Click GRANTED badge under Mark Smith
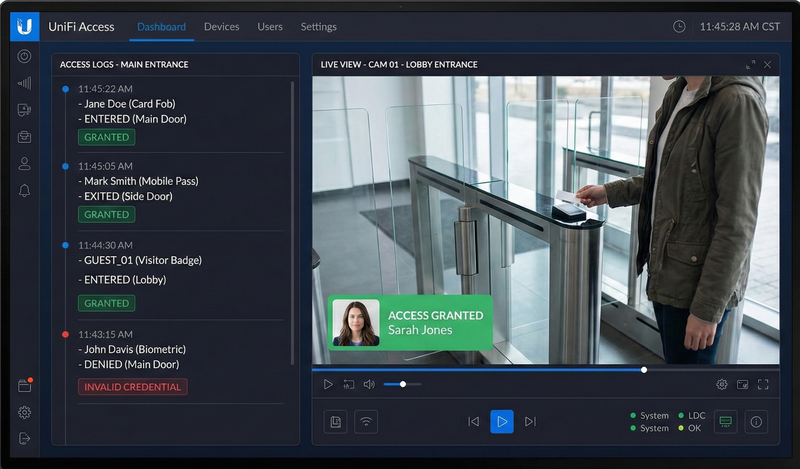 (x=107, y=214)
